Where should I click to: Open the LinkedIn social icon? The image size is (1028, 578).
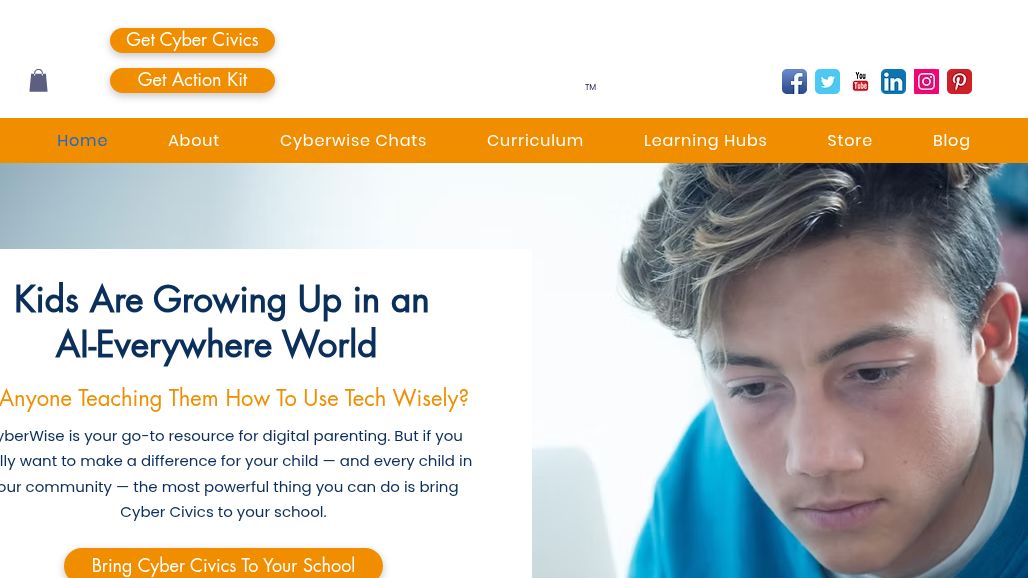click(x=893, y=82)
